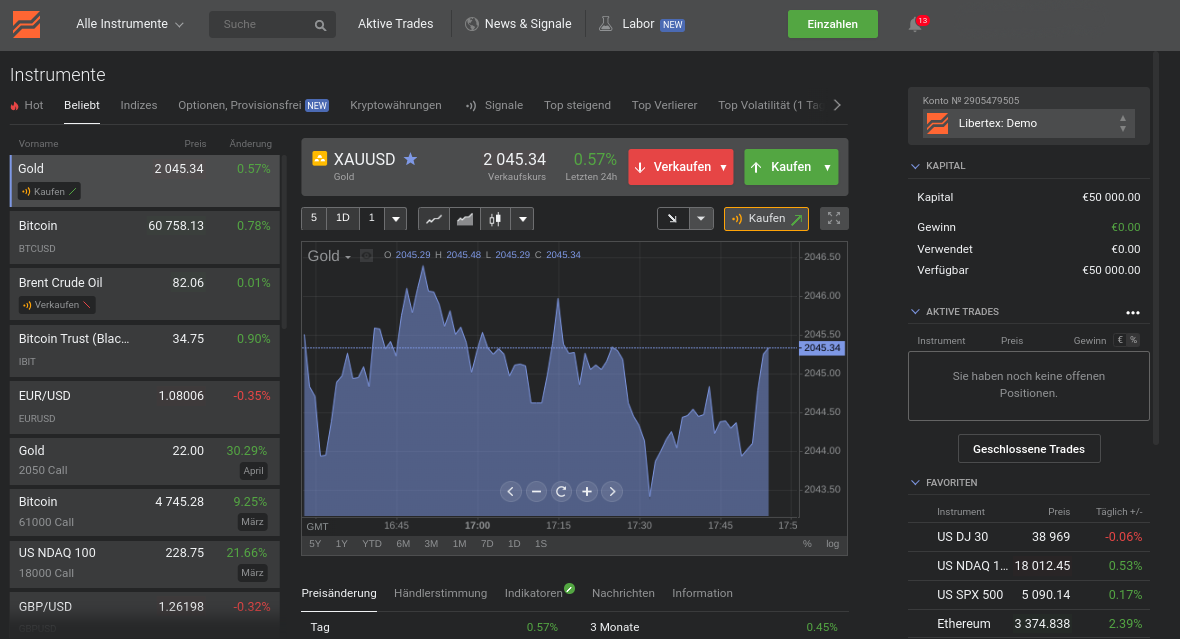This screenshot has width=1180, height=639.
Task: Click the Kaufen signal button above the chart
Action: 766,218
